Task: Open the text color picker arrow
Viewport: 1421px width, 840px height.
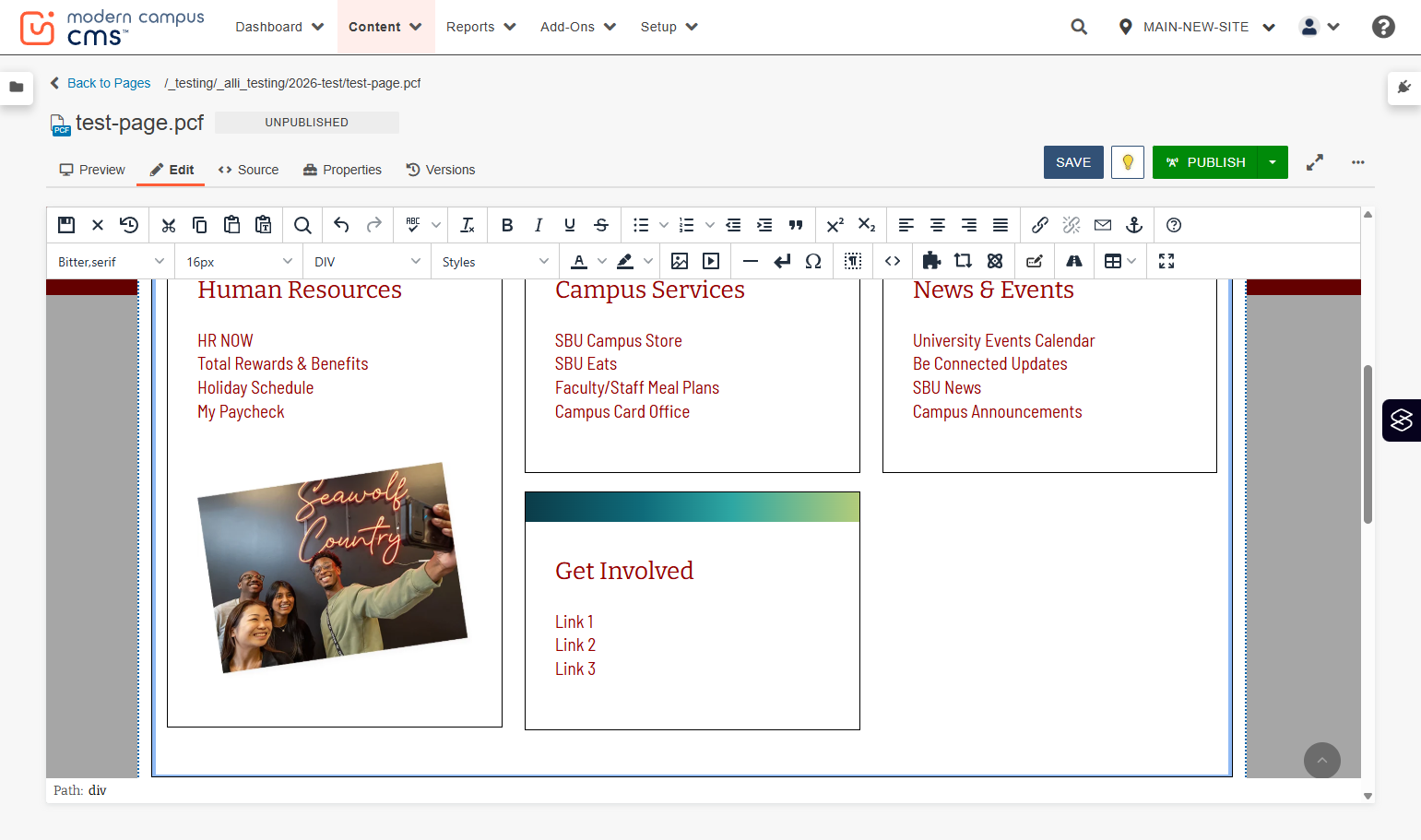Action: (x=602, y=261)
